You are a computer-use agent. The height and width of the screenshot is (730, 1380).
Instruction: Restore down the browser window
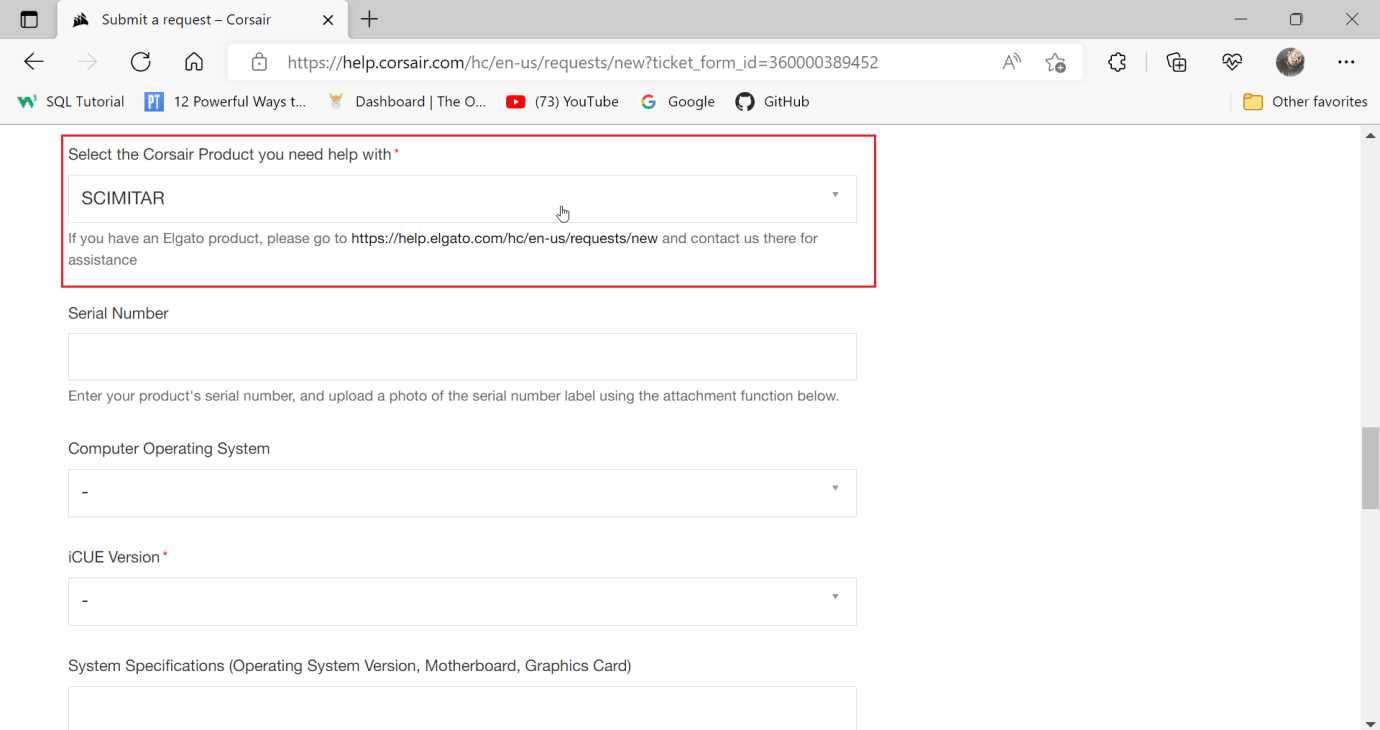1296,19
